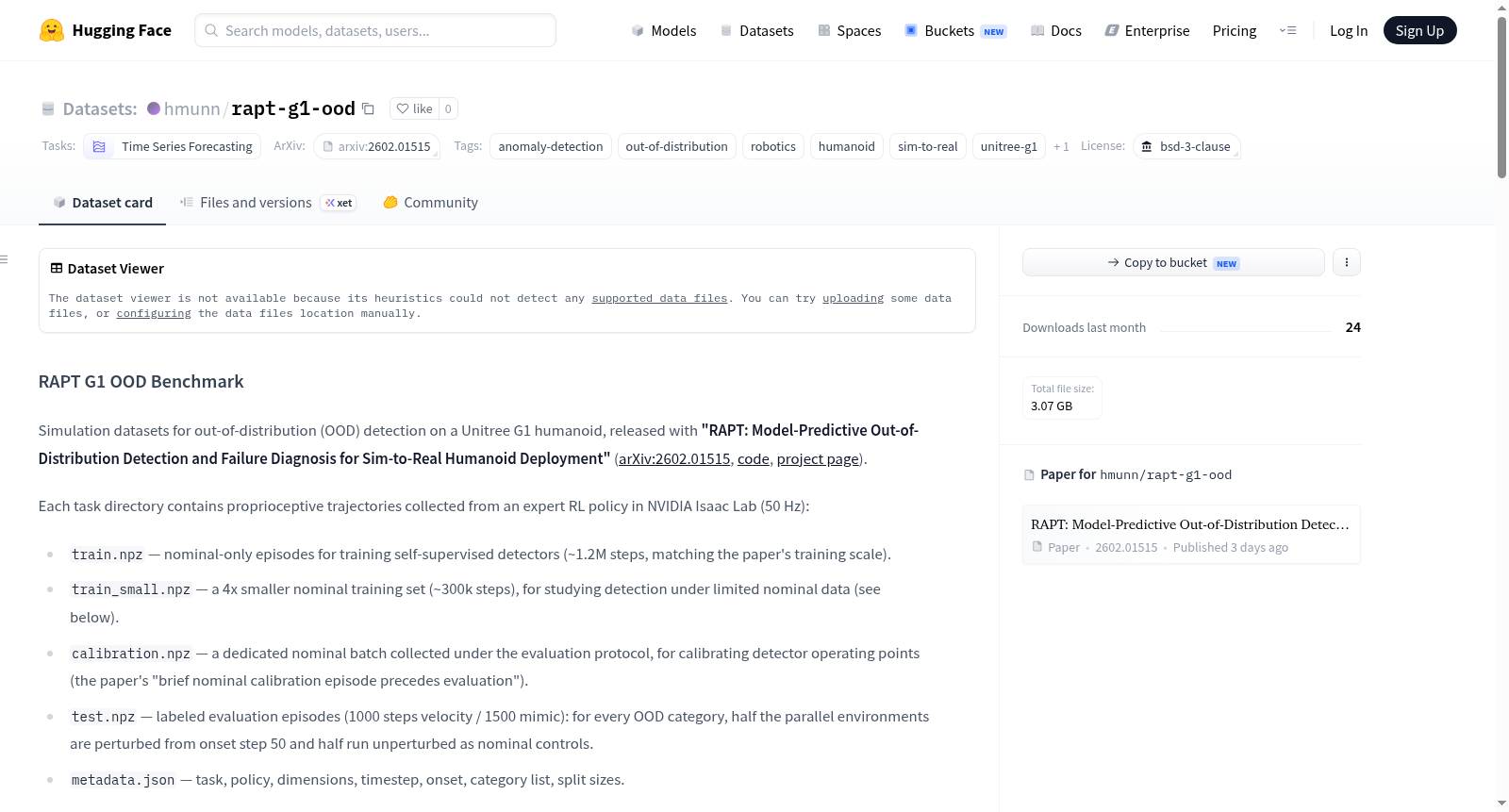The height and width of the screenshot is (812, 1509).
Task: Open the bsd-3-clause license tag
Action: pyautogui.click(x=1186, y=146)
